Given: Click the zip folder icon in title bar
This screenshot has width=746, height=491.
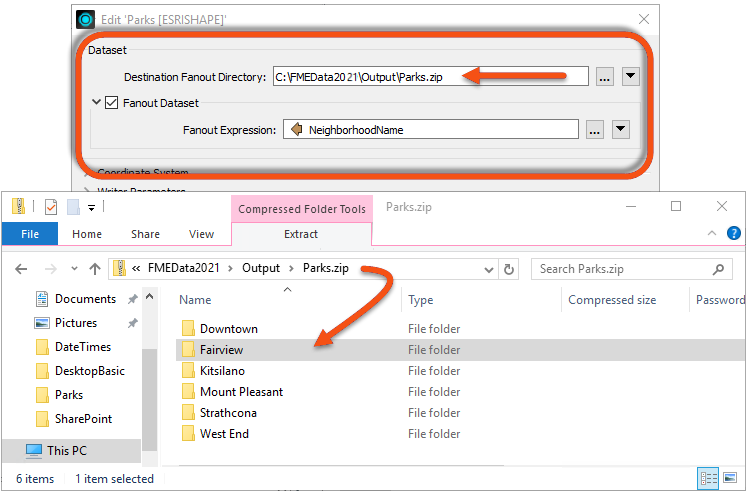Looking at the screenshot, I should (19, 206).
